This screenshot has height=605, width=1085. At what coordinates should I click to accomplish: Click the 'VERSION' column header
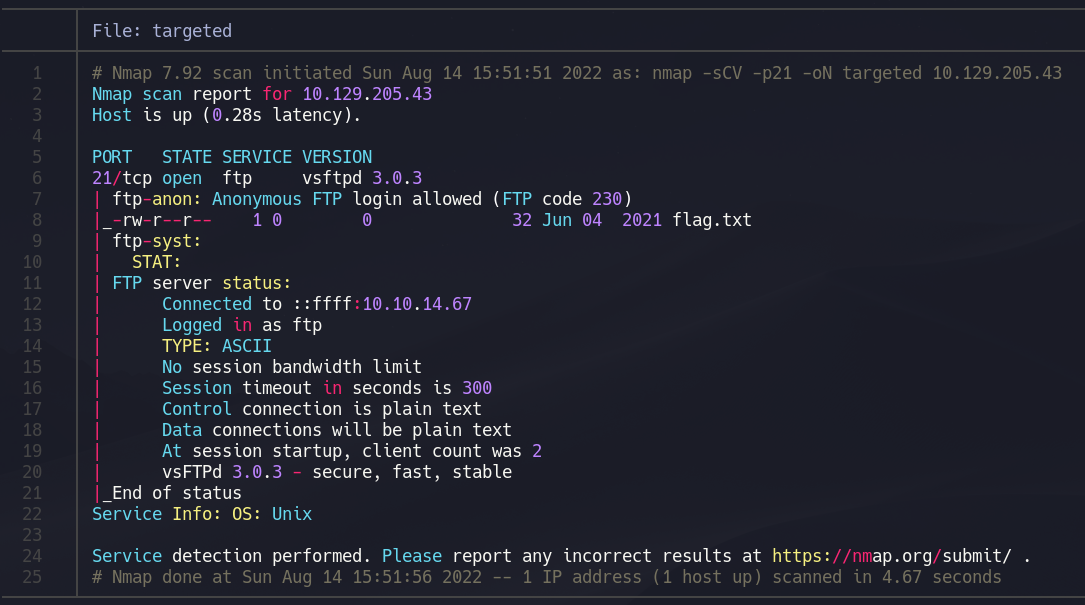click(337, 157)
